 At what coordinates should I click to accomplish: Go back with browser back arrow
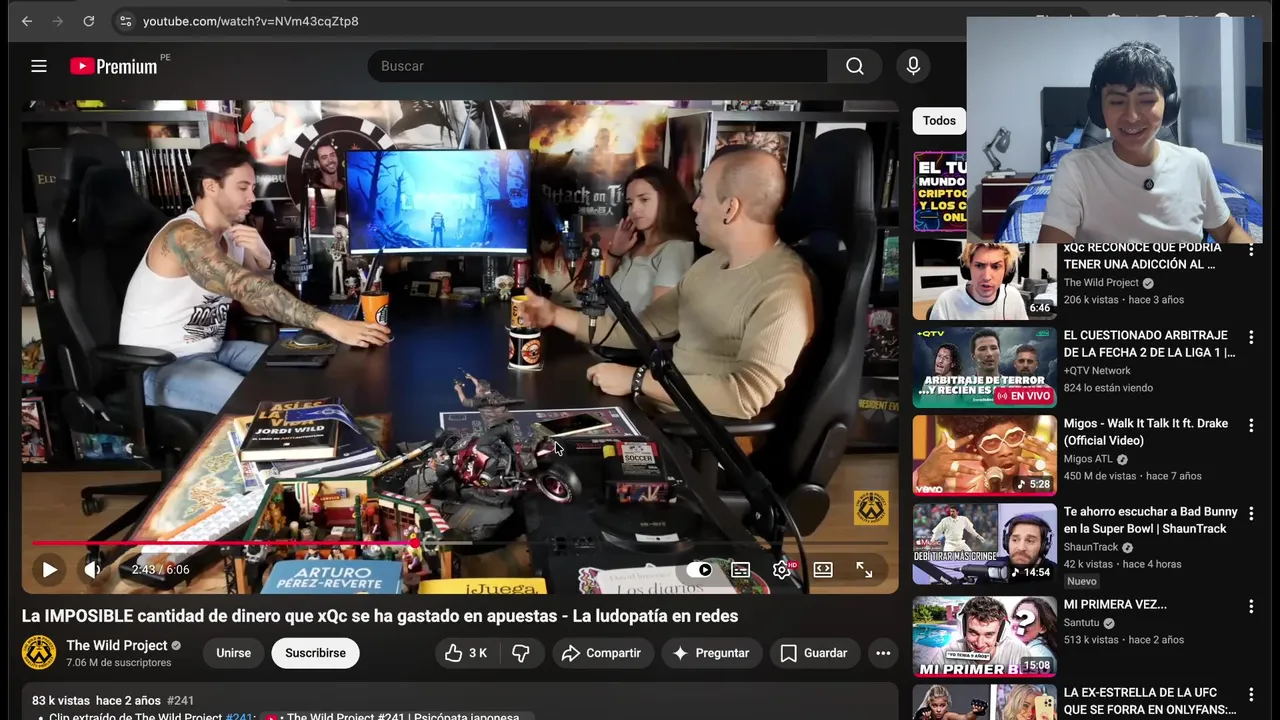pos(27,21)
